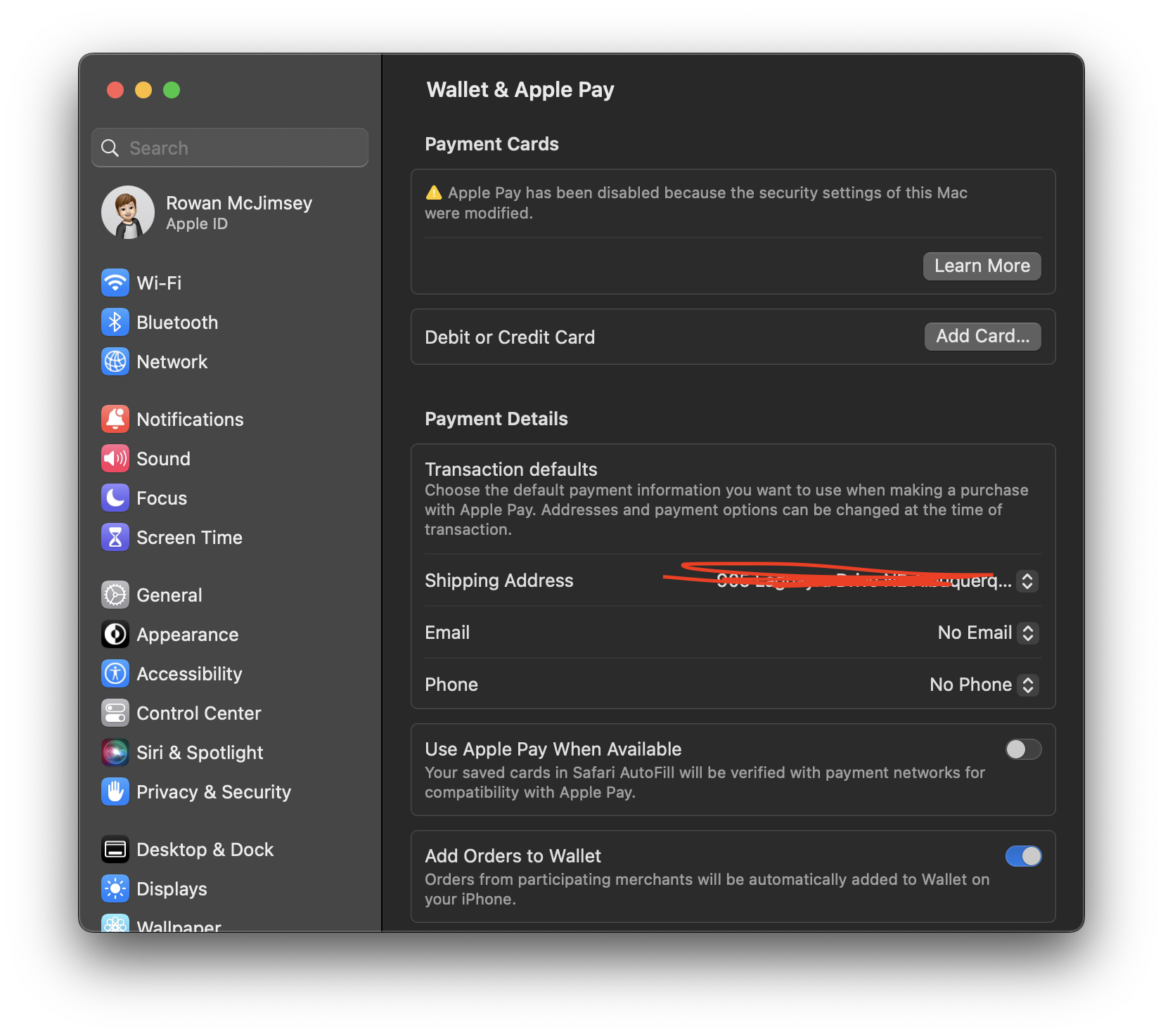Click the Search field in sidebar

pos(230,148)
